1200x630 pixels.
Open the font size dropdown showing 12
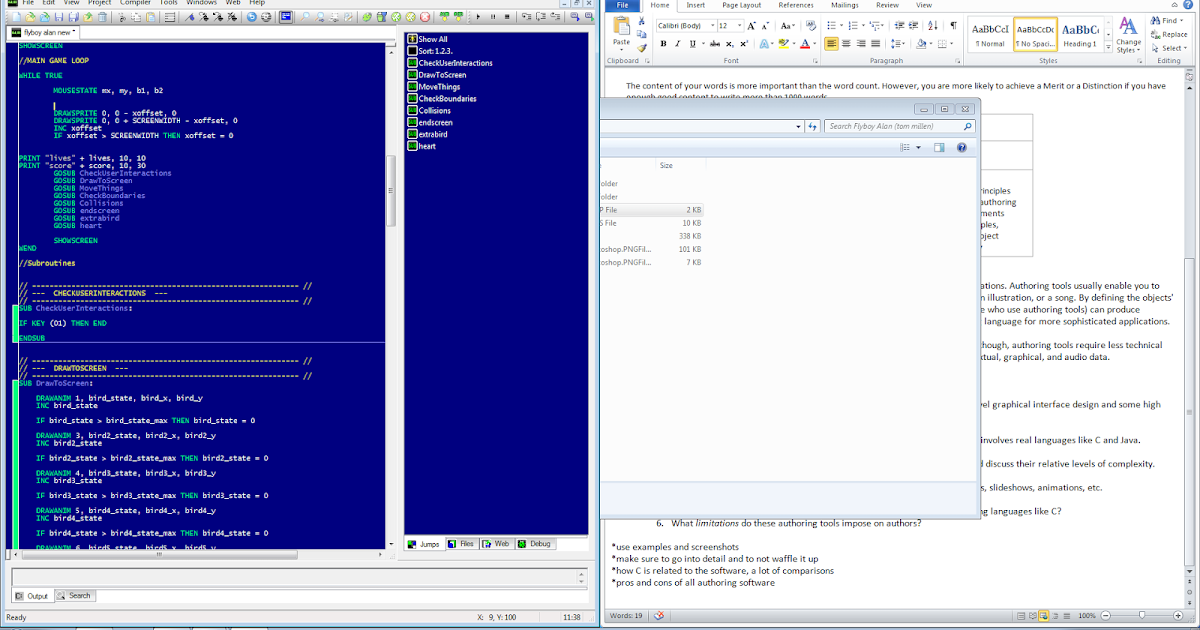[x=741, y=26]
